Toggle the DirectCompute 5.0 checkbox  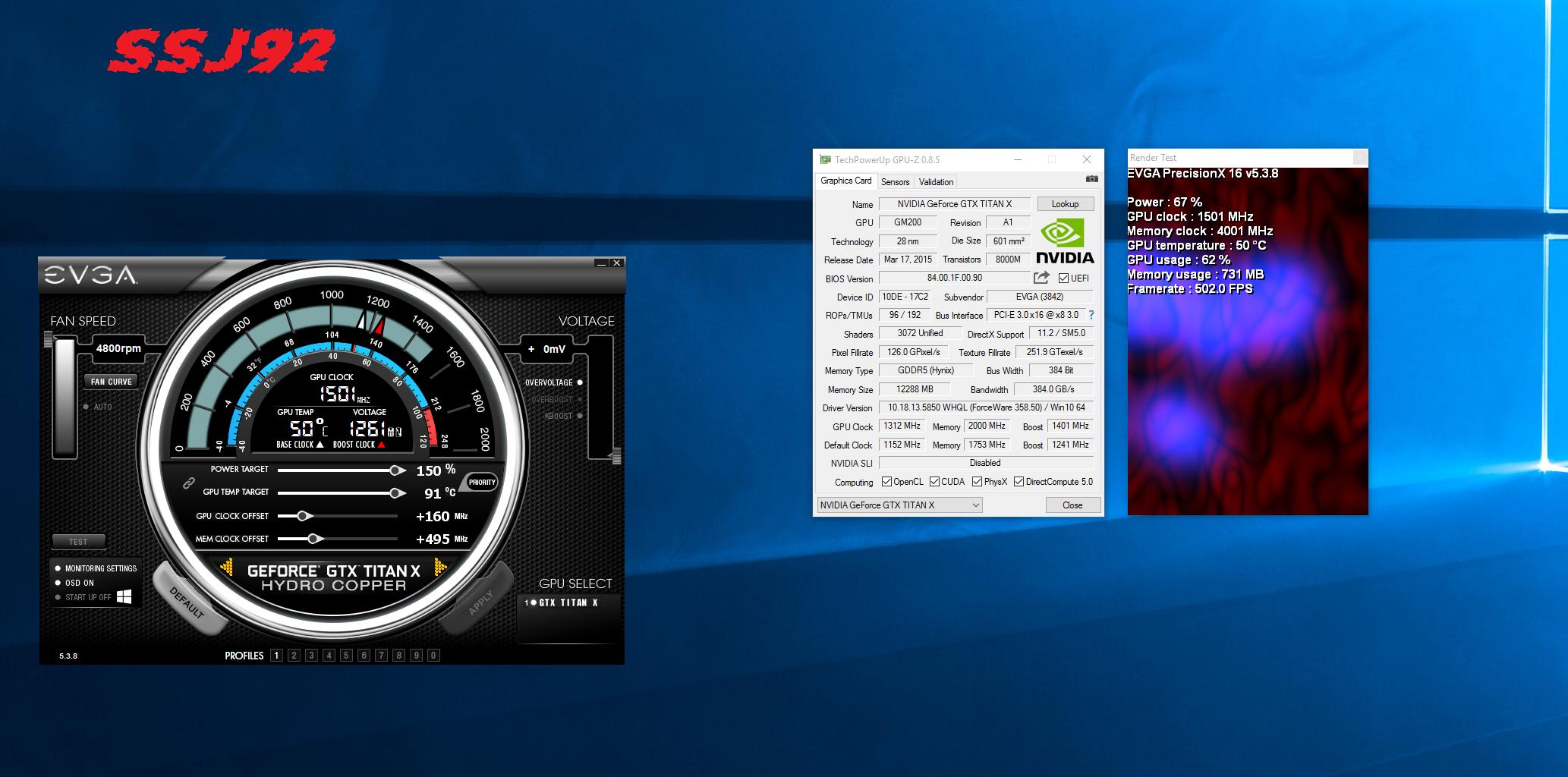pyautogui.click(x=1019, y=482)
